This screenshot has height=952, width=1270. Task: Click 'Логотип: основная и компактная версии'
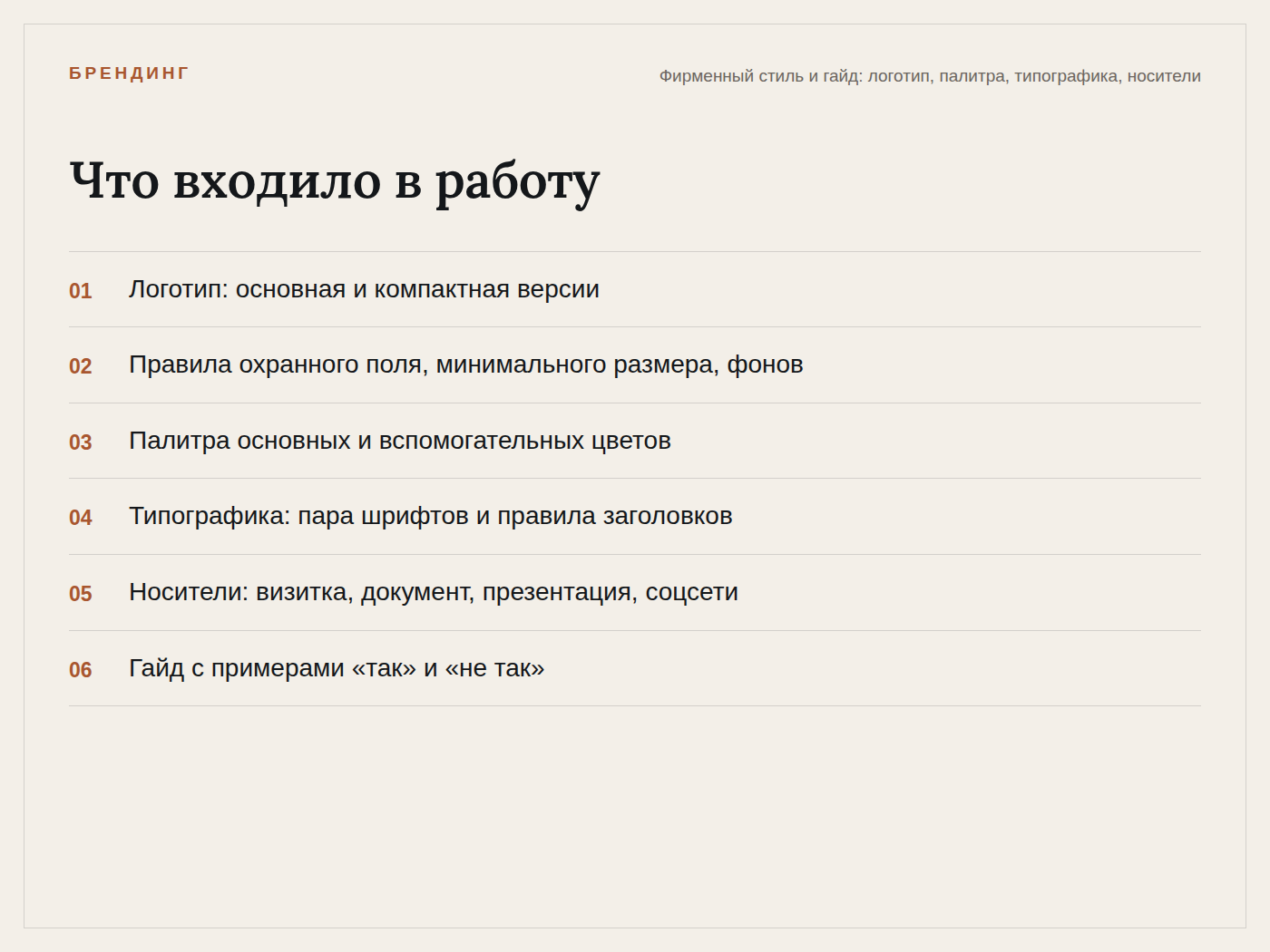(x=364, y=289)
